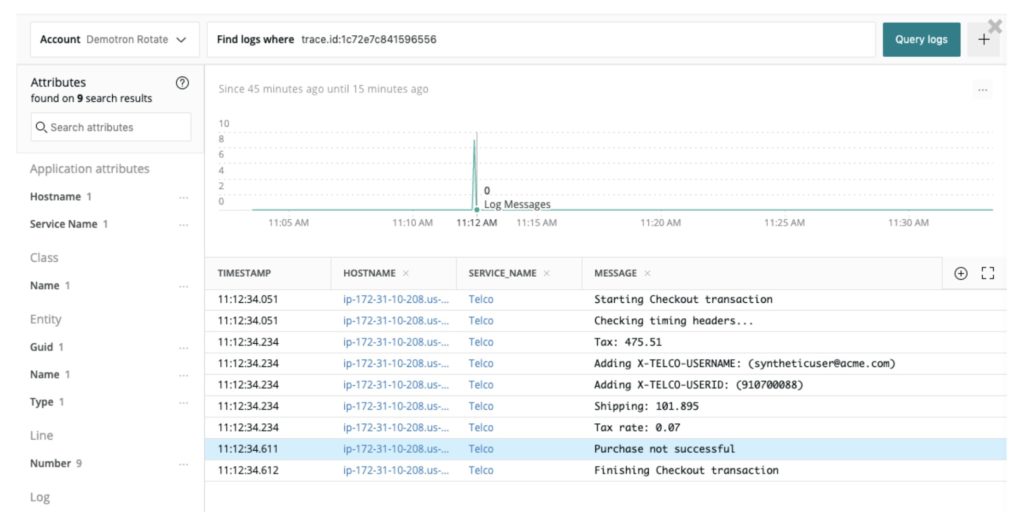Open the Service Name attribute ellipsis menu

click(x=184, y=225)
